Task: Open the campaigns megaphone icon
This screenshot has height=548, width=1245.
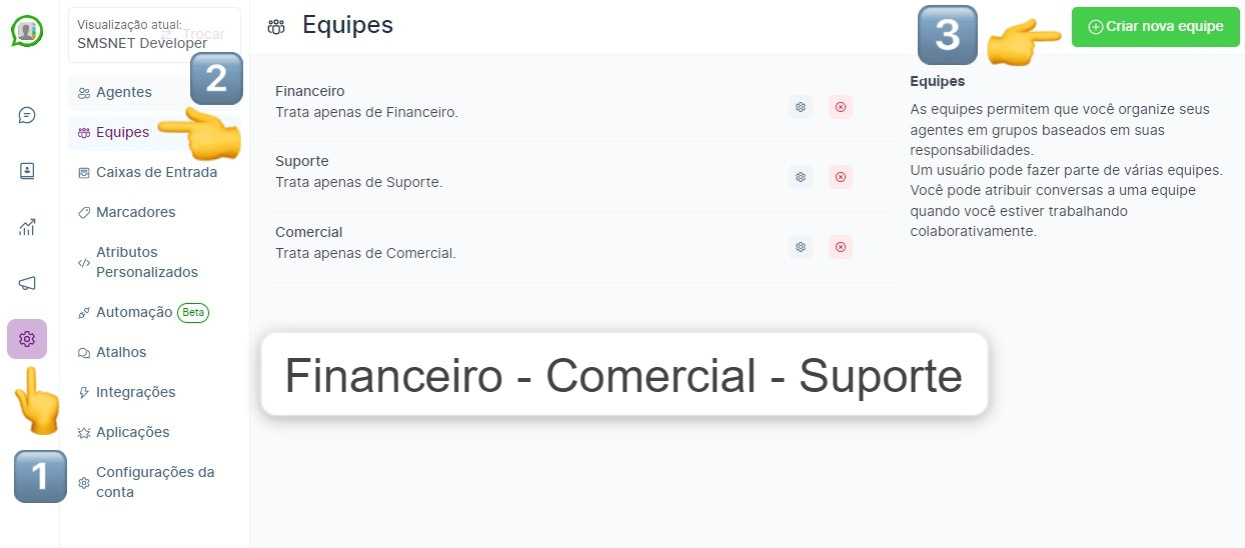Action: coord(27,283)
